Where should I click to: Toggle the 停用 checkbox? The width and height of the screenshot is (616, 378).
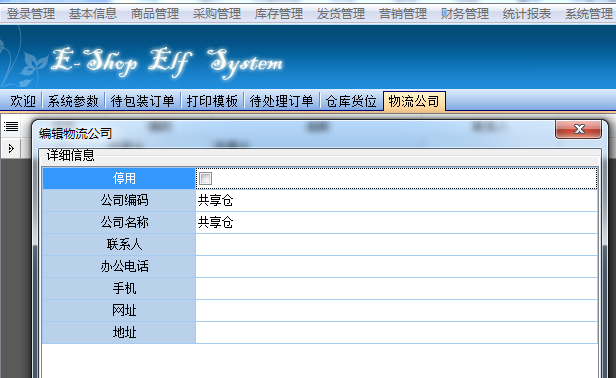pyautogui.click(x=205, y=178)
